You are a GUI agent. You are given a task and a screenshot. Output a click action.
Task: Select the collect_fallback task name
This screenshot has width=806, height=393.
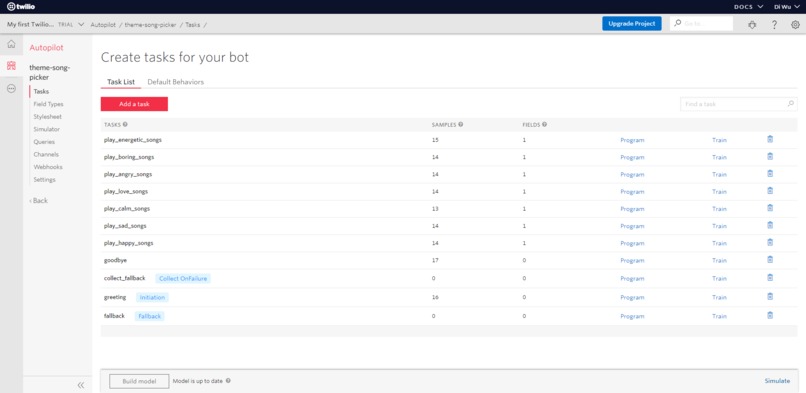click(x=124, y=278)
